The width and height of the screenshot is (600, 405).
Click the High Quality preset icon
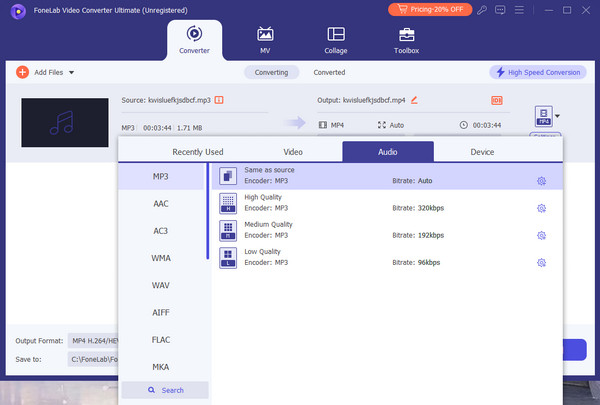[228, 203]
